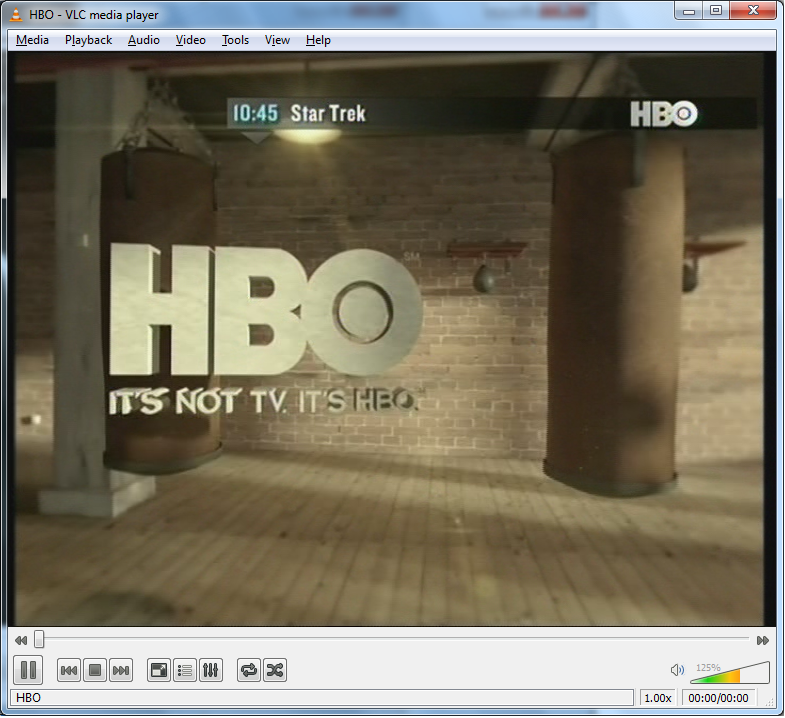This screenshot has width=785, height=718.
Task: Toggle fullscreen video mode
Action: pos(159,670)
